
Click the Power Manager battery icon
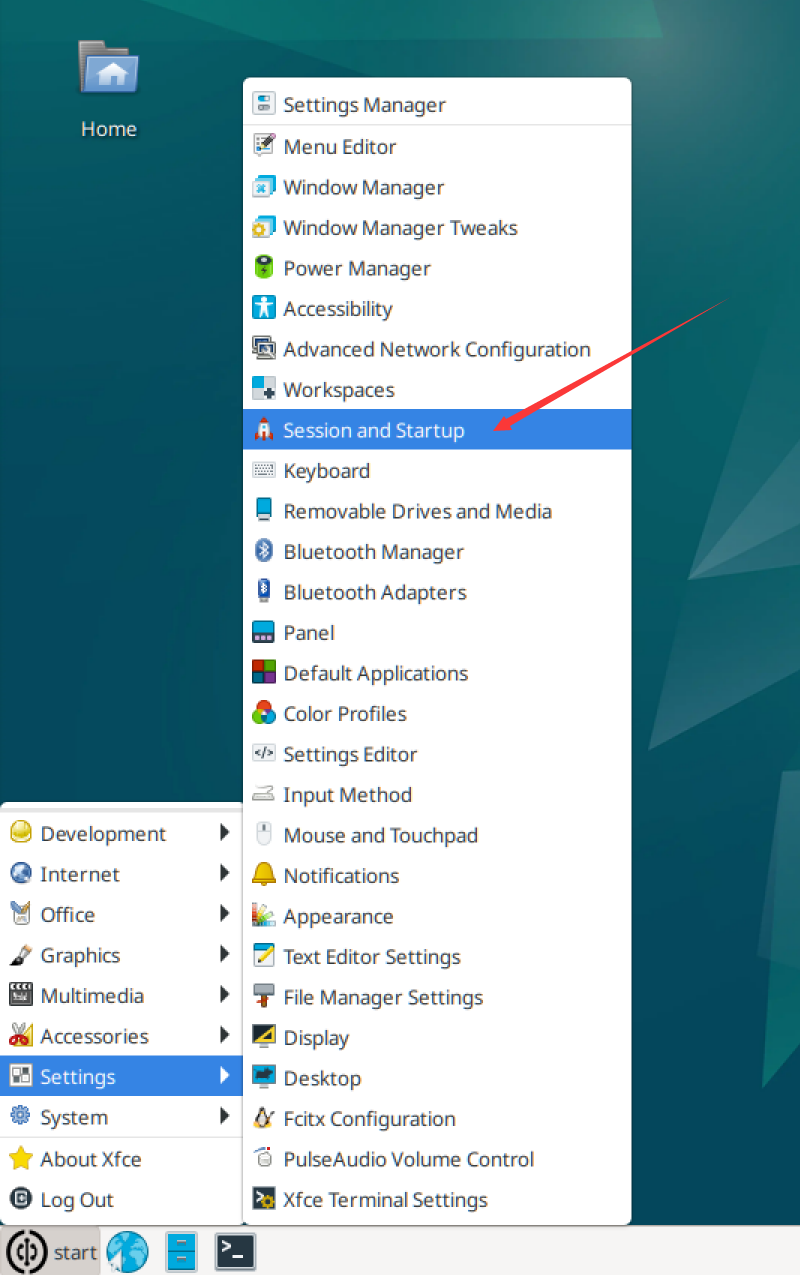coord(264,268)
